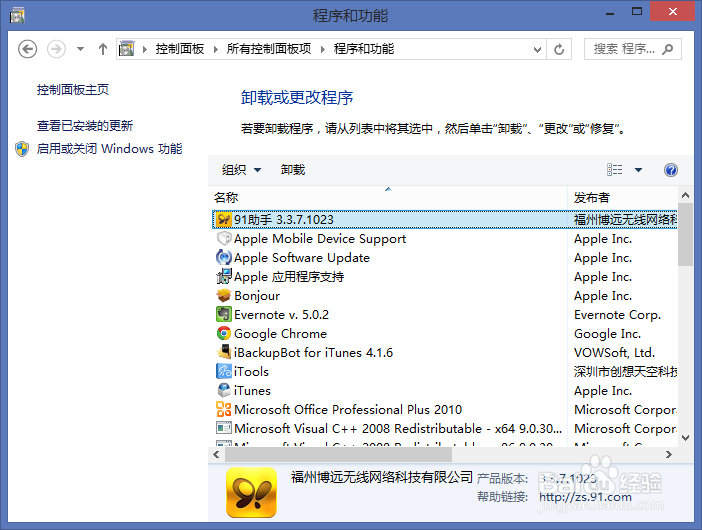Screen dimensions: 702x530
Task: Click the vertical scrollbar down arrow
Action: [685, 438]
